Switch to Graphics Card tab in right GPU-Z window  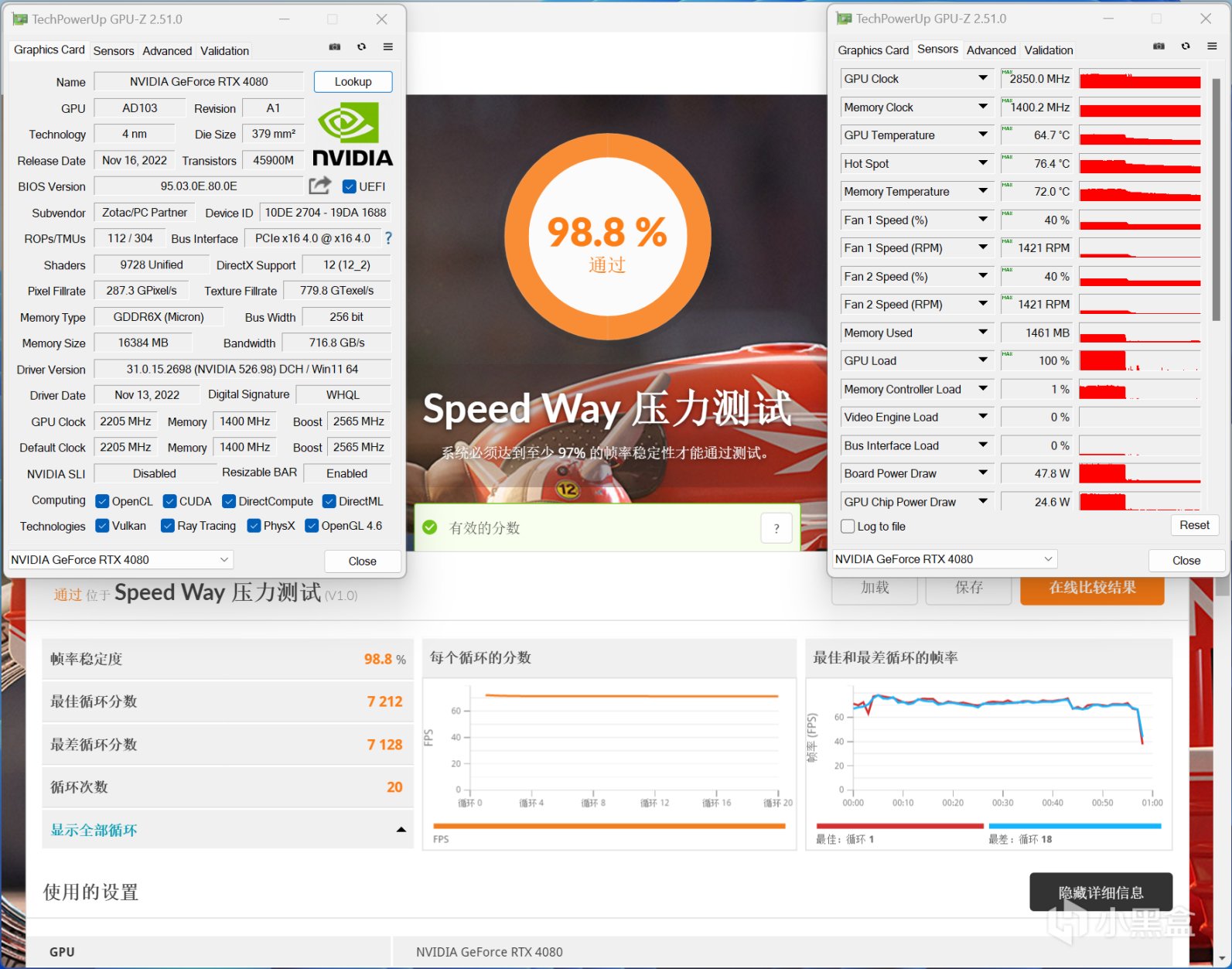[873, 50]
